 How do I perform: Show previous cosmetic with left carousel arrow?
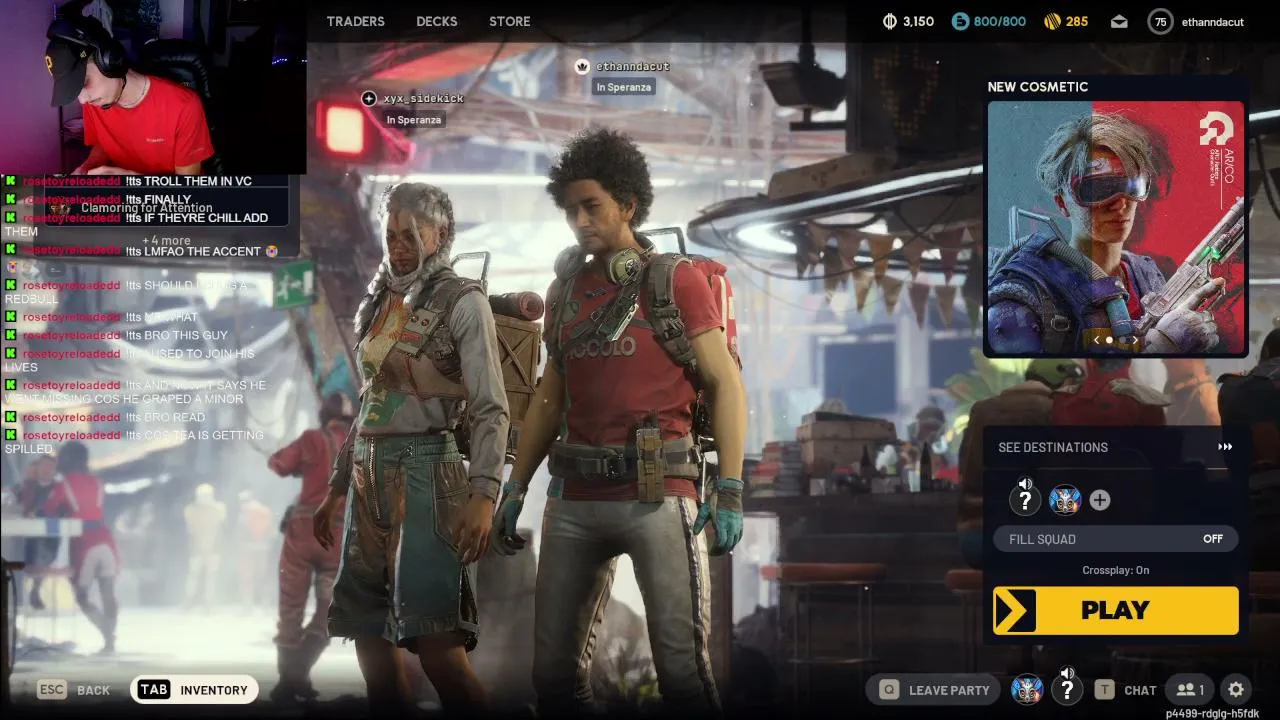pyautogui.click(x=1096, y=340)
